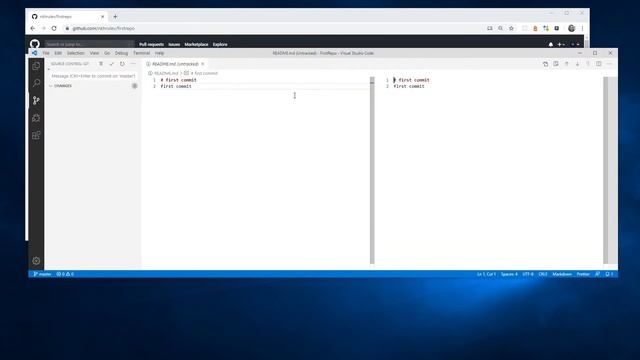The width and height of the screenshot is (640, 360).
Task: Open Issues link on GitHub
Action: [x=174, y=44]
